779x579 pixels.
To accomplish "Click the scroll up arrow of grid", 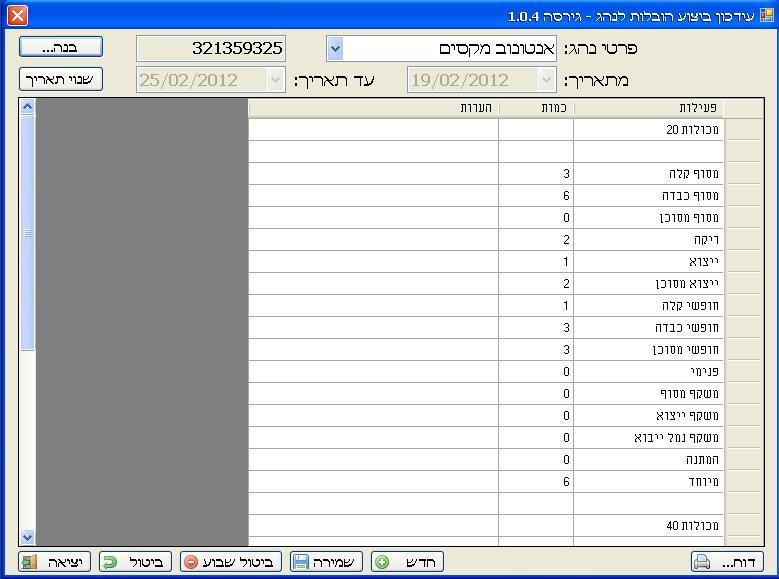I will coord(27,106).
